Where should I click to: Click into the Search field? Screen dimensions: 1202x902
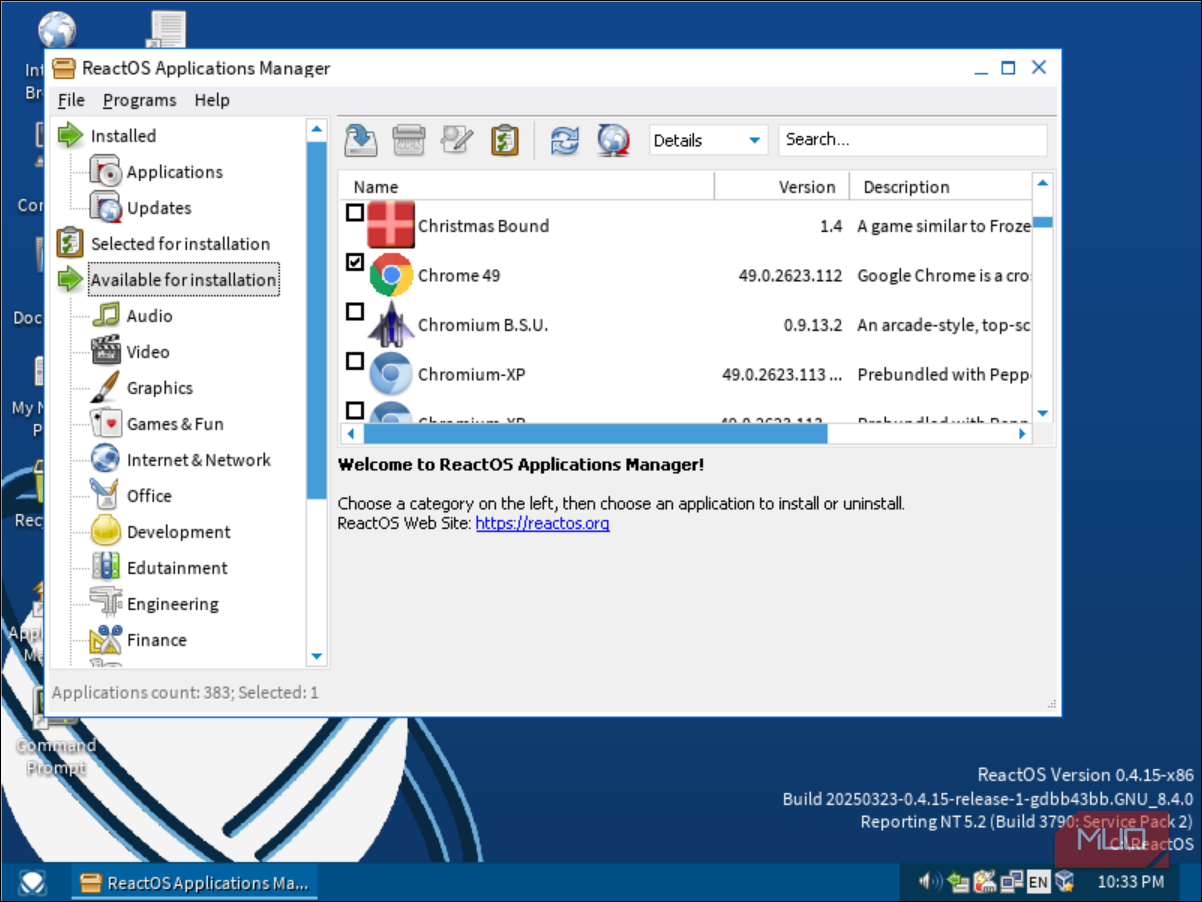[912, 140]
